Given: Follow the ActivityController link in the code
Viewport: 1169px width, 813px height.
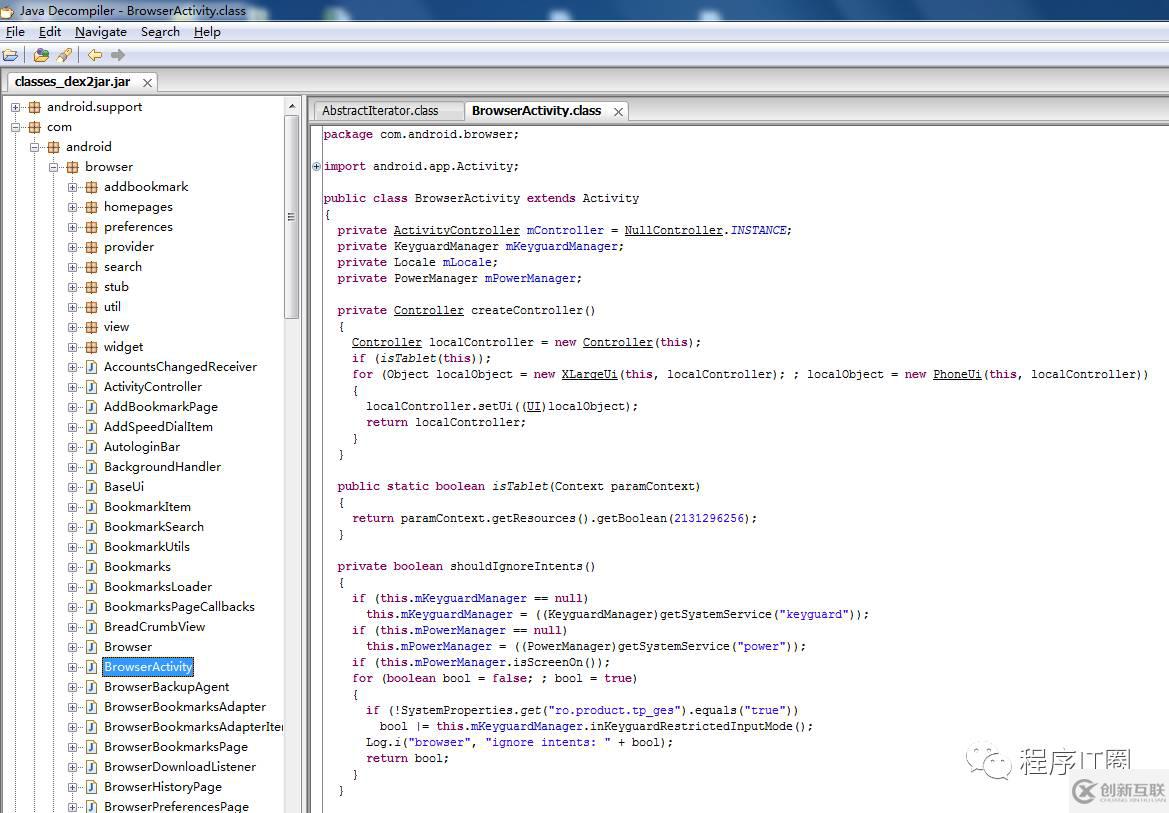Looking at the screenshot, I should coord(456,230).
